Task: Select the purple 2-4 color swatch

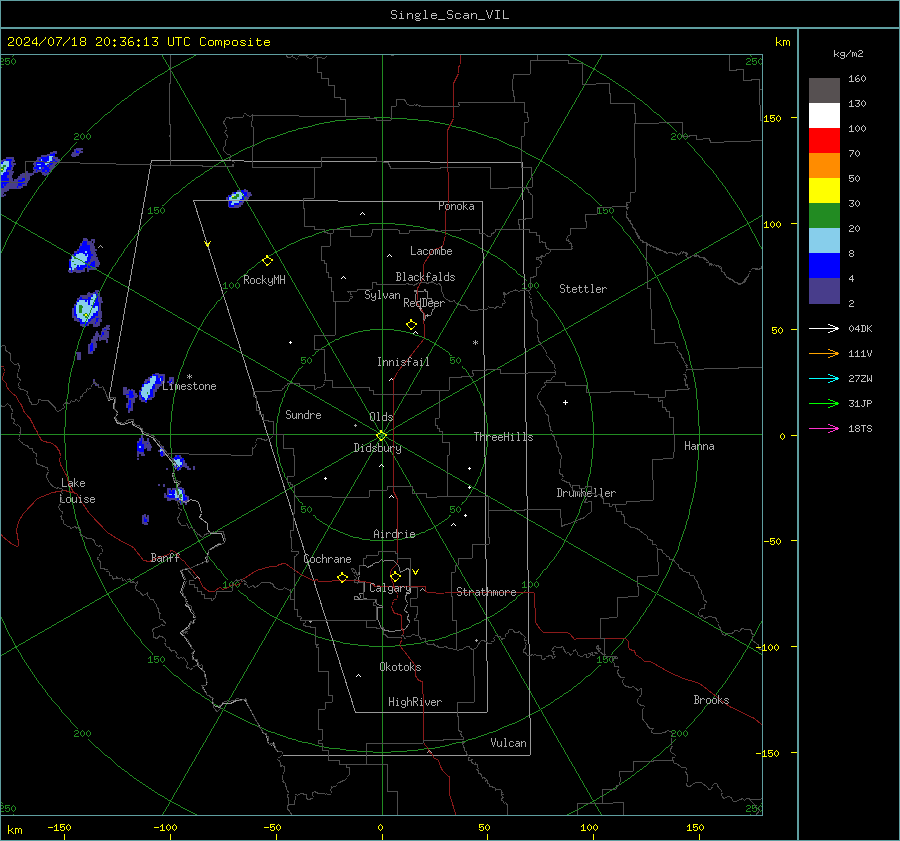Action: pos(824,290)
